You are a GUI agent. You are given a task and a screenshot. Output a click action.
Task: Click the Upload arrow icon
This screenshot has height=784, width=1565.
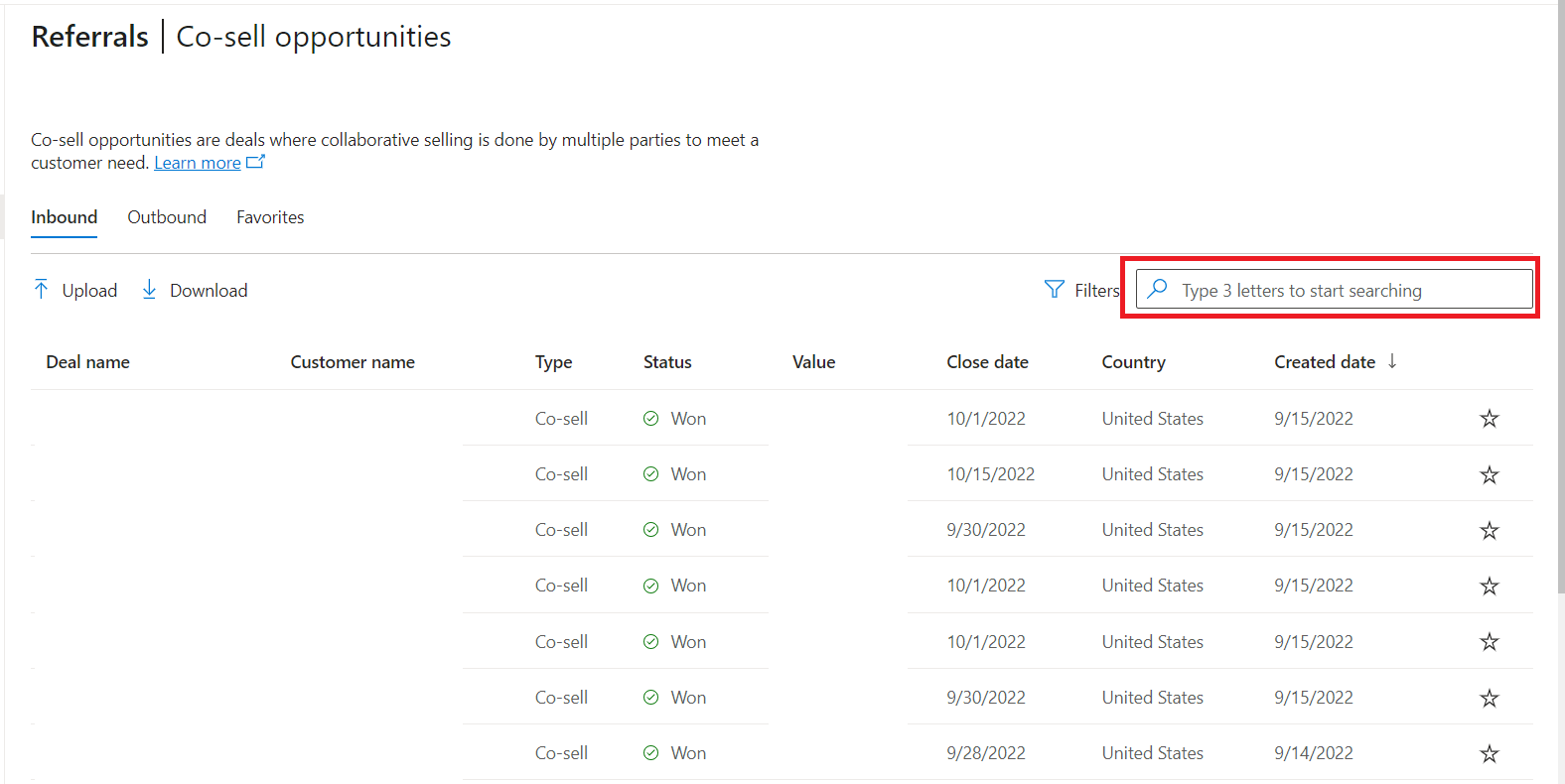[41, 289]
